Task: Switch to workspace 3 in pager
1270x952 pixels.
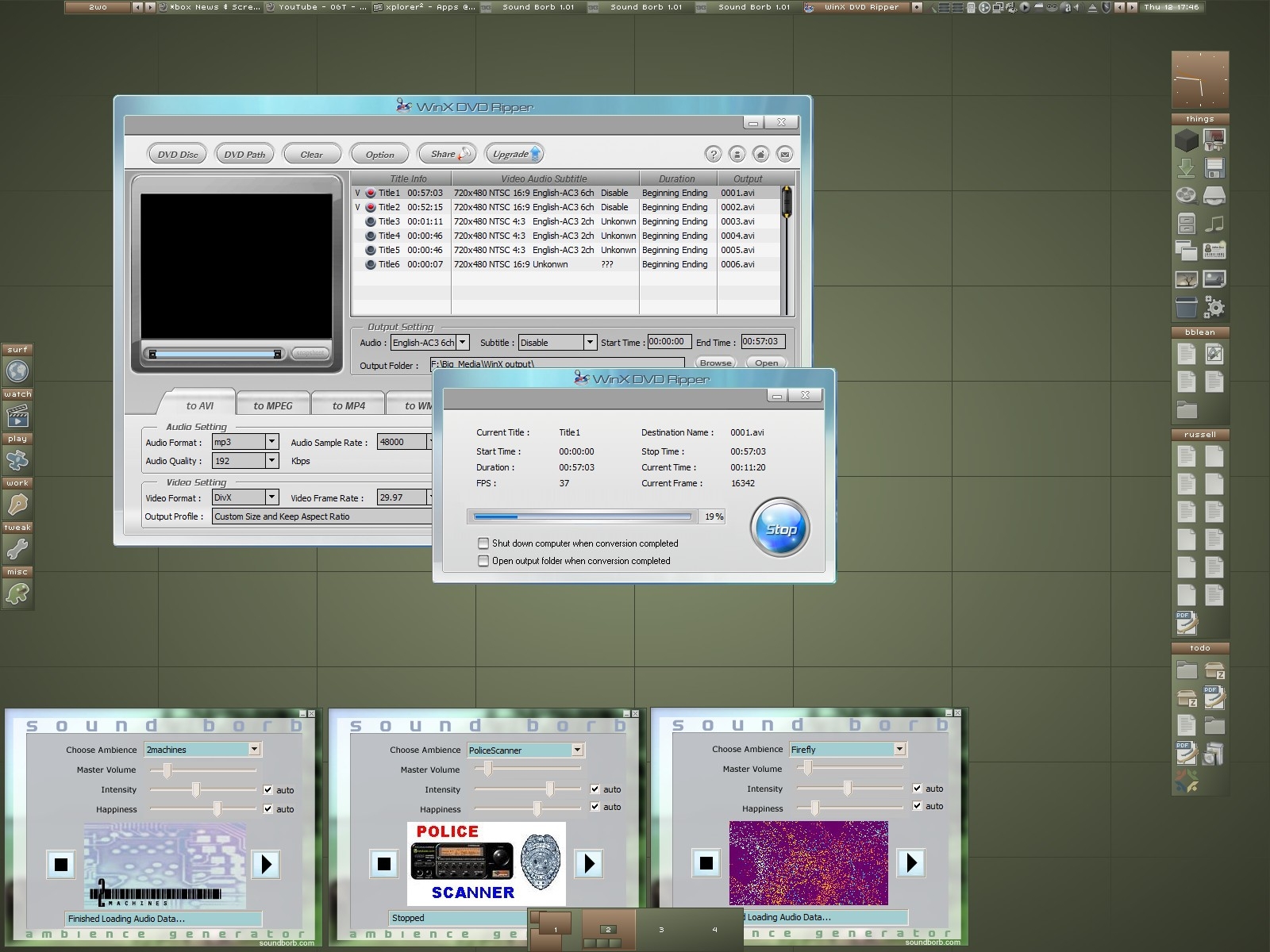Action: [660, 929]
